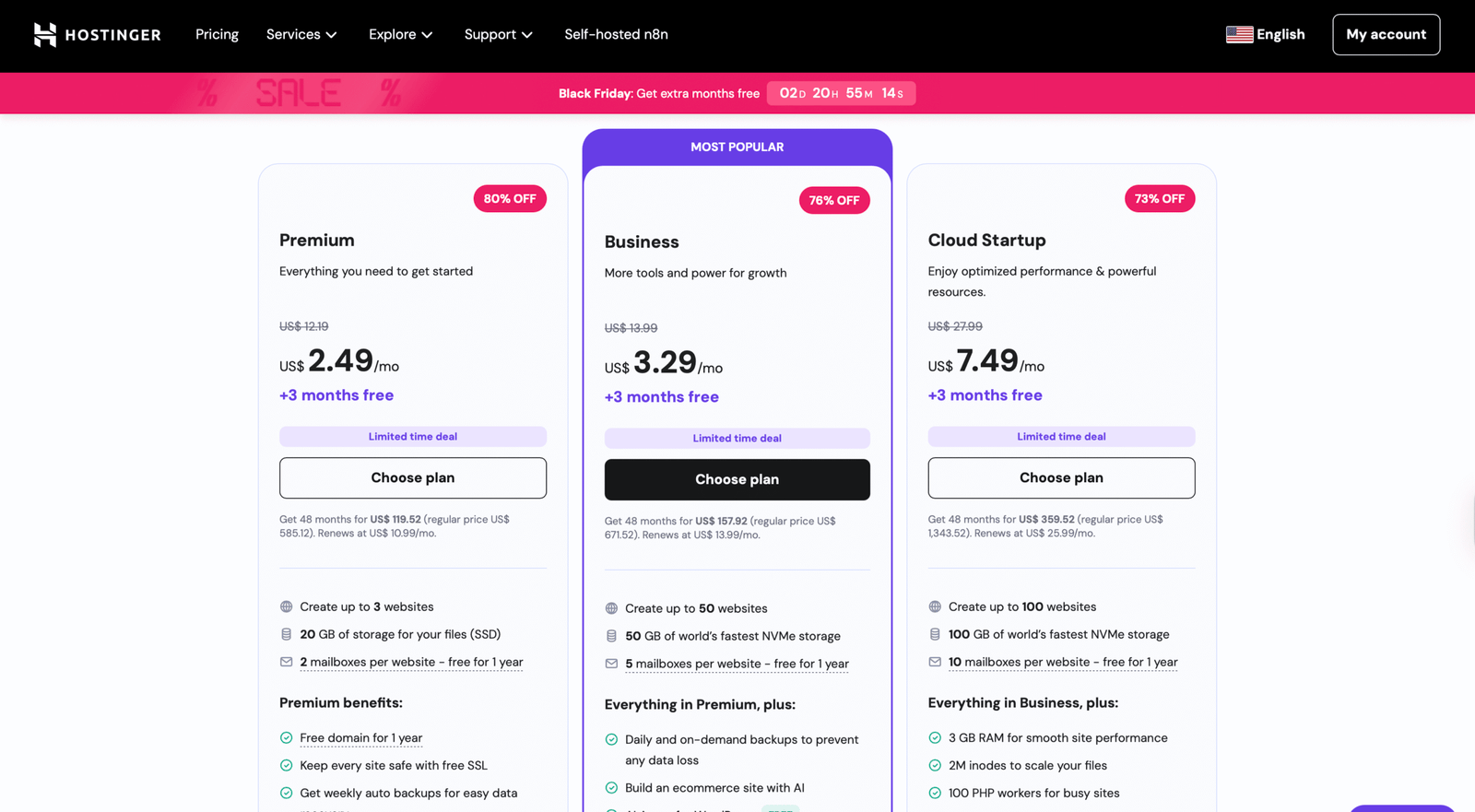Click the Black Friday countdown timer
The width and height of the screenshot is (1475, 812).
(x=841, y=93)
